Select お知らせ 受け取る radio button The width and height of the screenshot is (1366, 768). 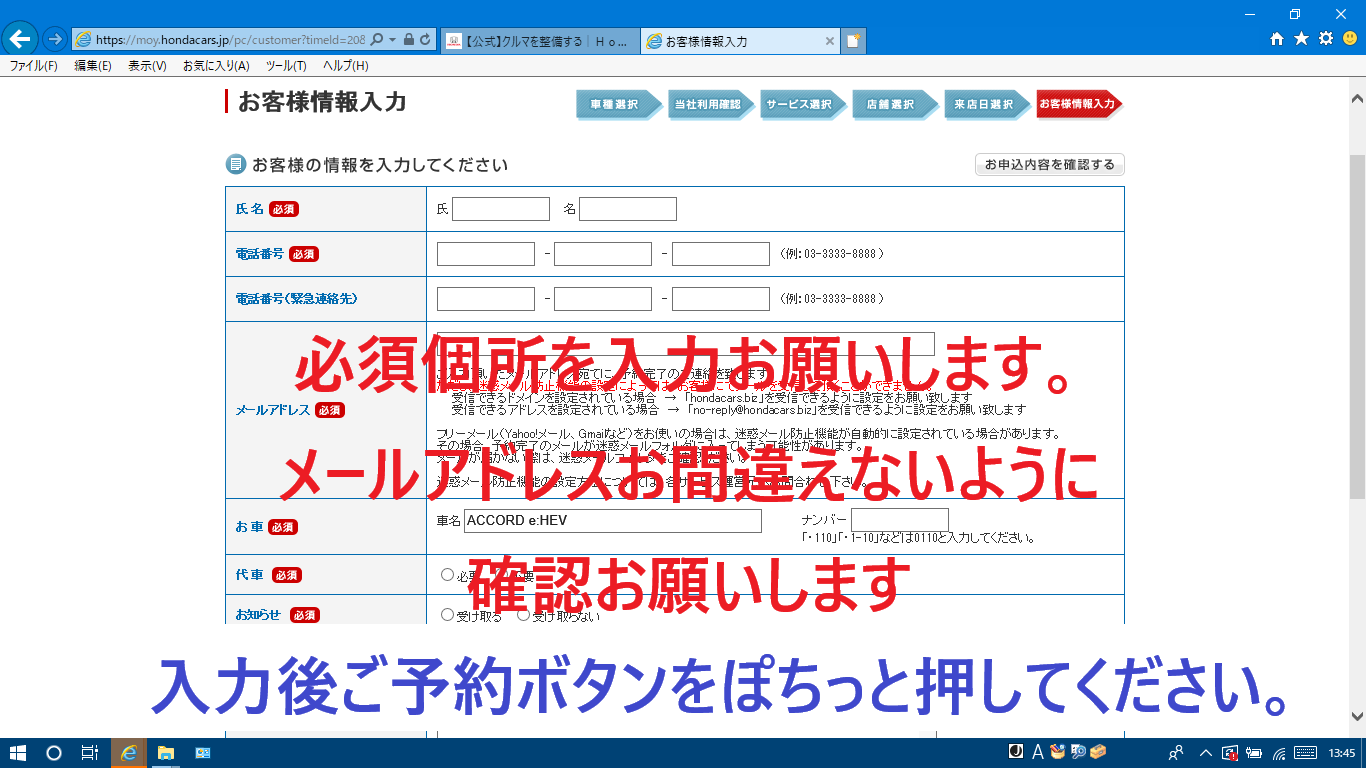coord(447,614)
